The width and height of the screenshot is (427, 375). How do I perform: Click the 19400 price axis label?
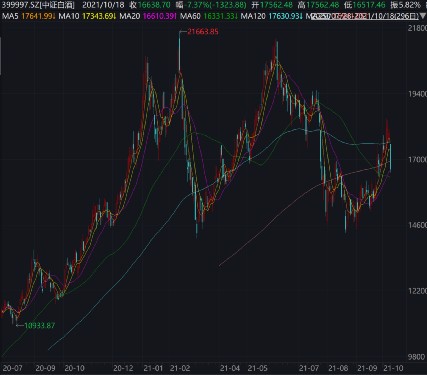pos(417,94)
